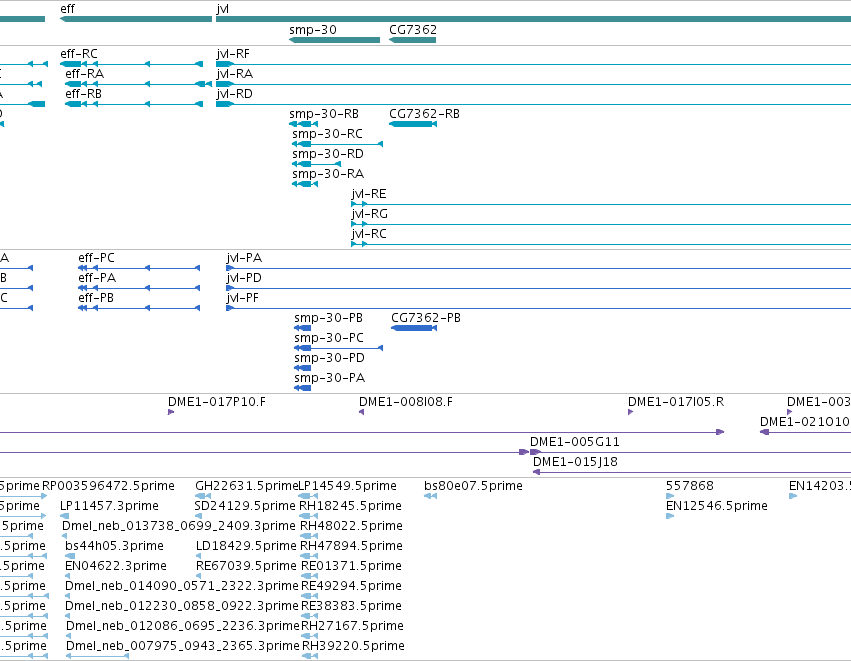Click EST RH48022.5prime

pyautogui.click(x=309, y=536)
